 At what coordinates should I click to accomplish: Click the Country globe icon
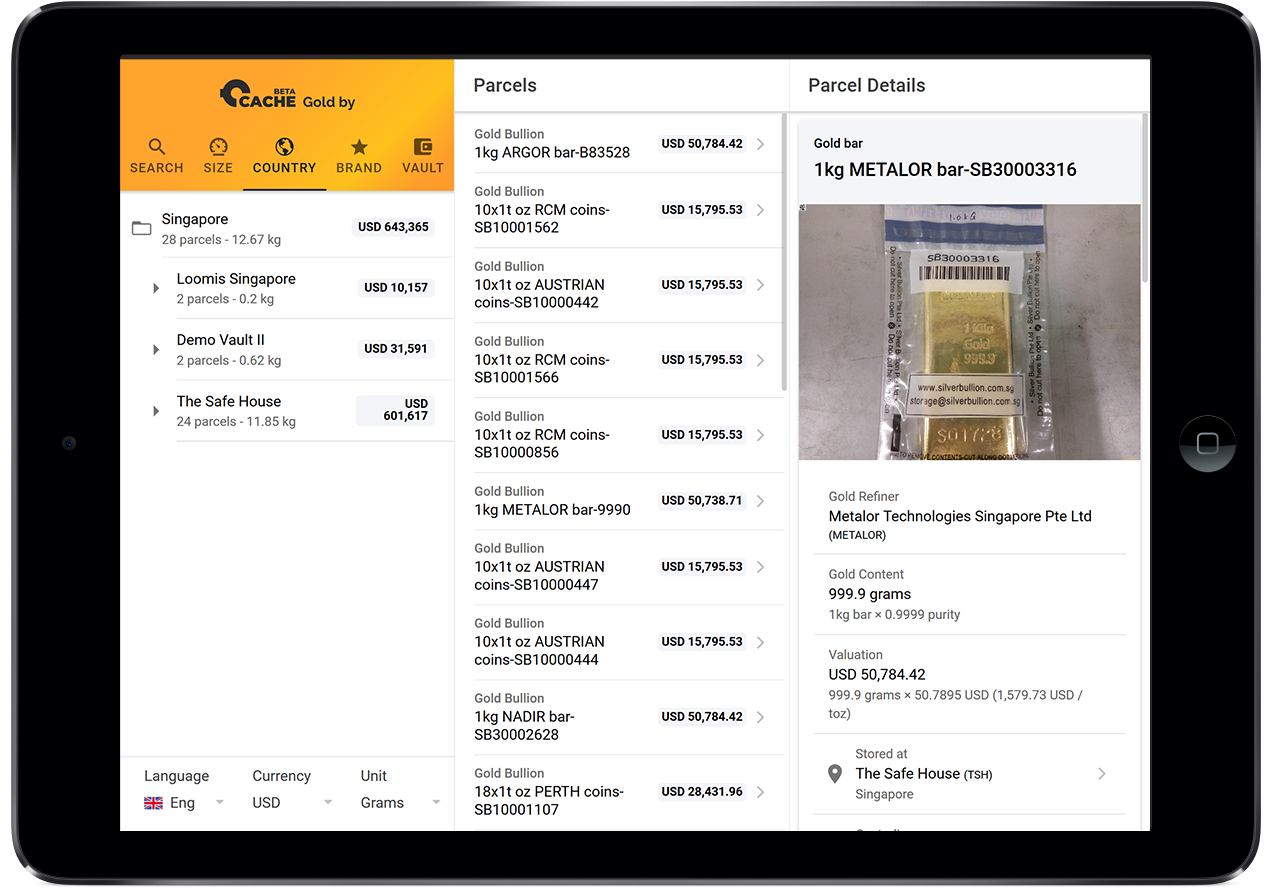tap(284, 147)
